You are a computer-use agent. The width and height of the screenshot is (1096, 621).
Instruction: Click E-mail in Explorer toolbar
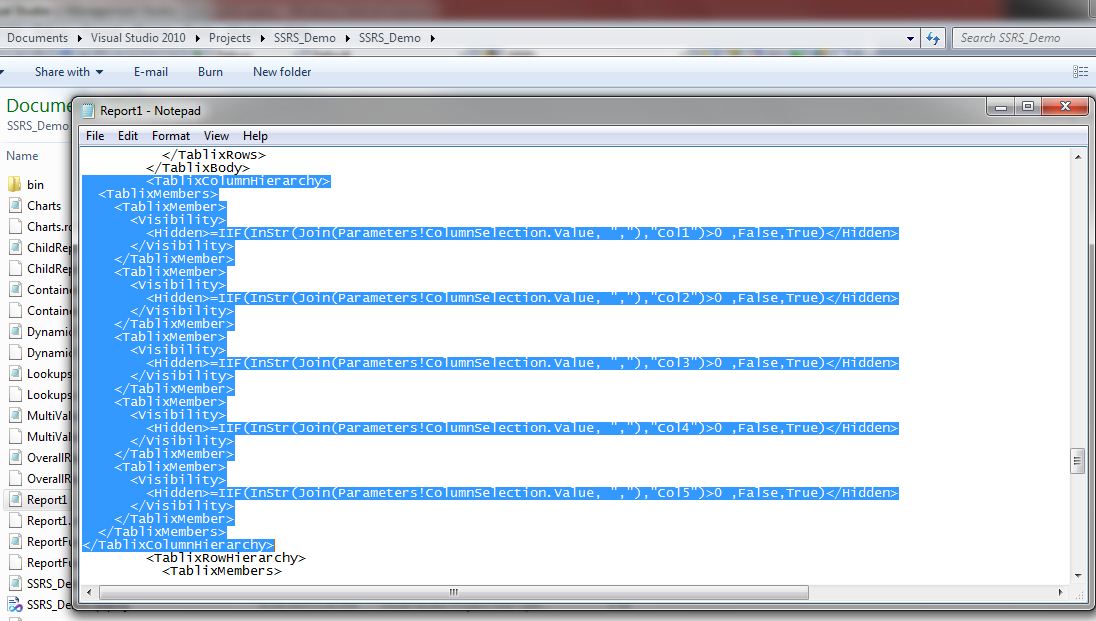click(150, 71)
